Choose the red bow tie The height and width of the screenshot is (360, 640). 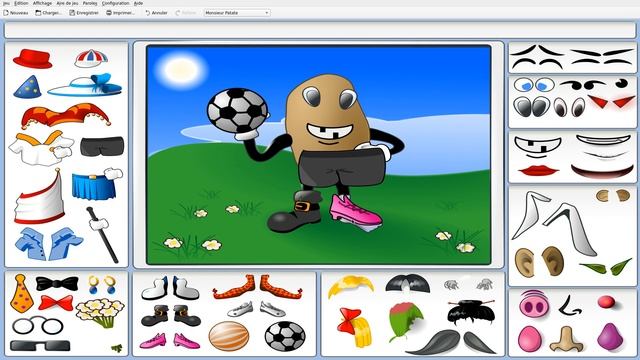click(56, 303)
